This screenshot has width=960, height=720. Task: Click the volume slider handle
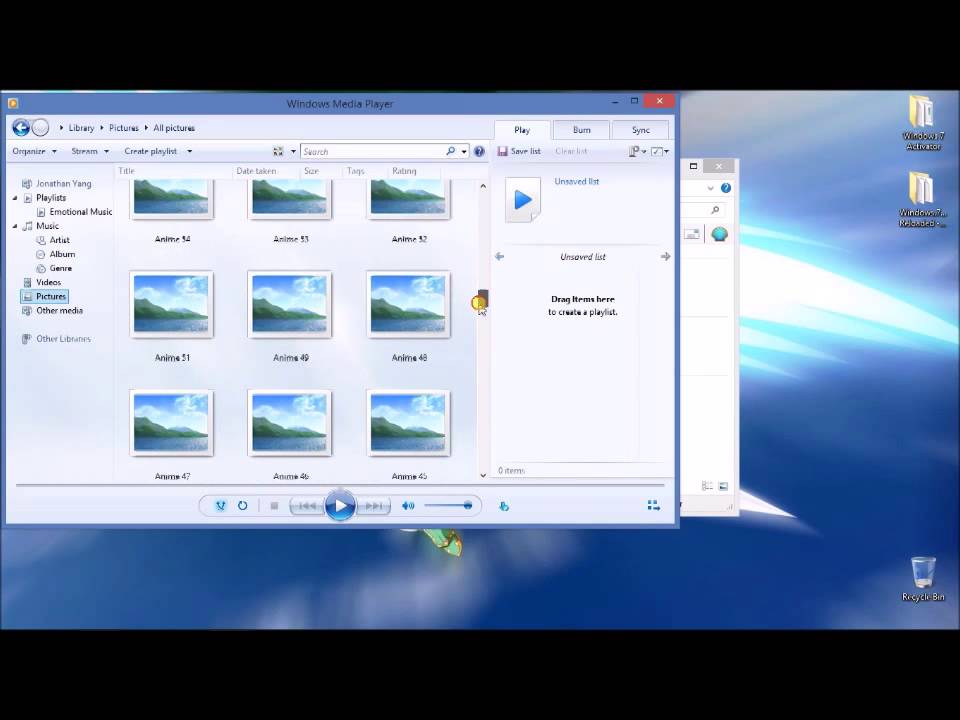(468, 506)
